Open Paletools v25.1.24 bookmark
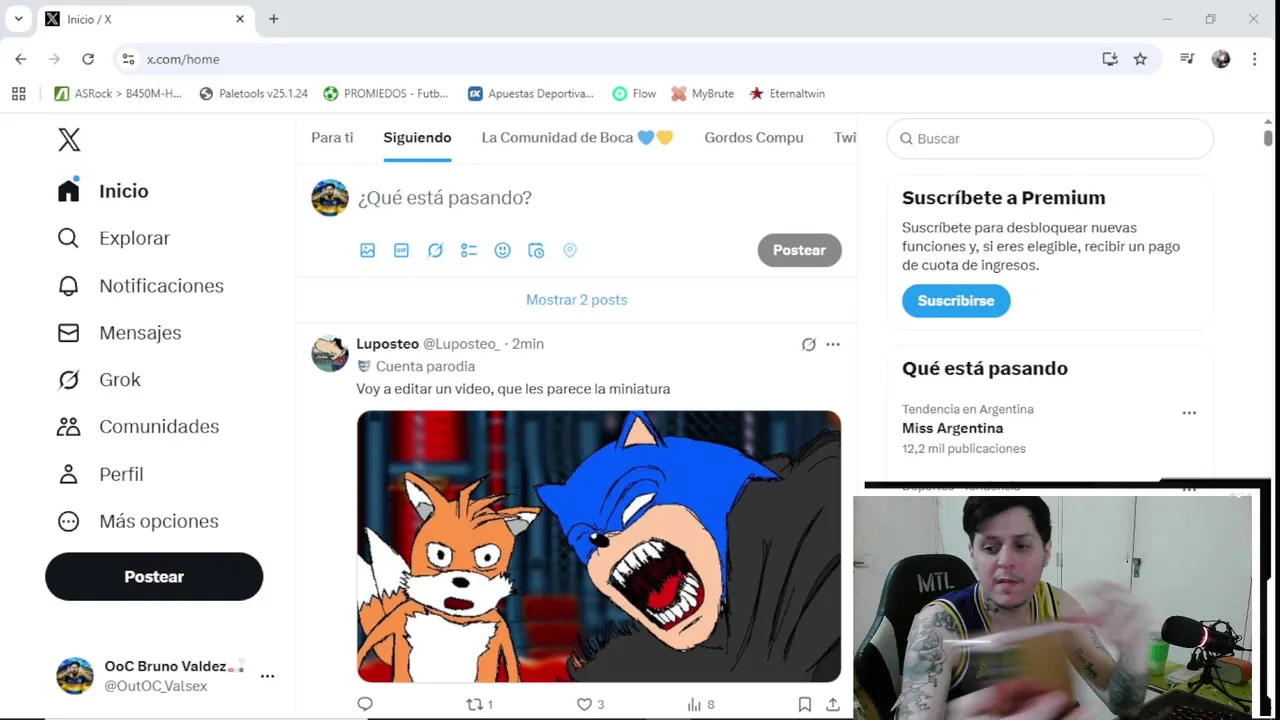 tap(254, 94)
